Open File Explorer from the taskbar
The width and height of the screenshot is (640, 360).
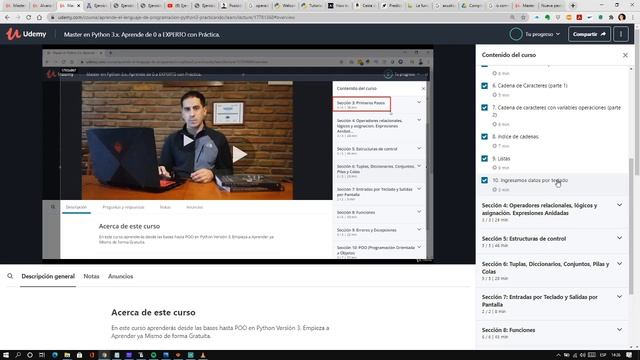(67, 355)
